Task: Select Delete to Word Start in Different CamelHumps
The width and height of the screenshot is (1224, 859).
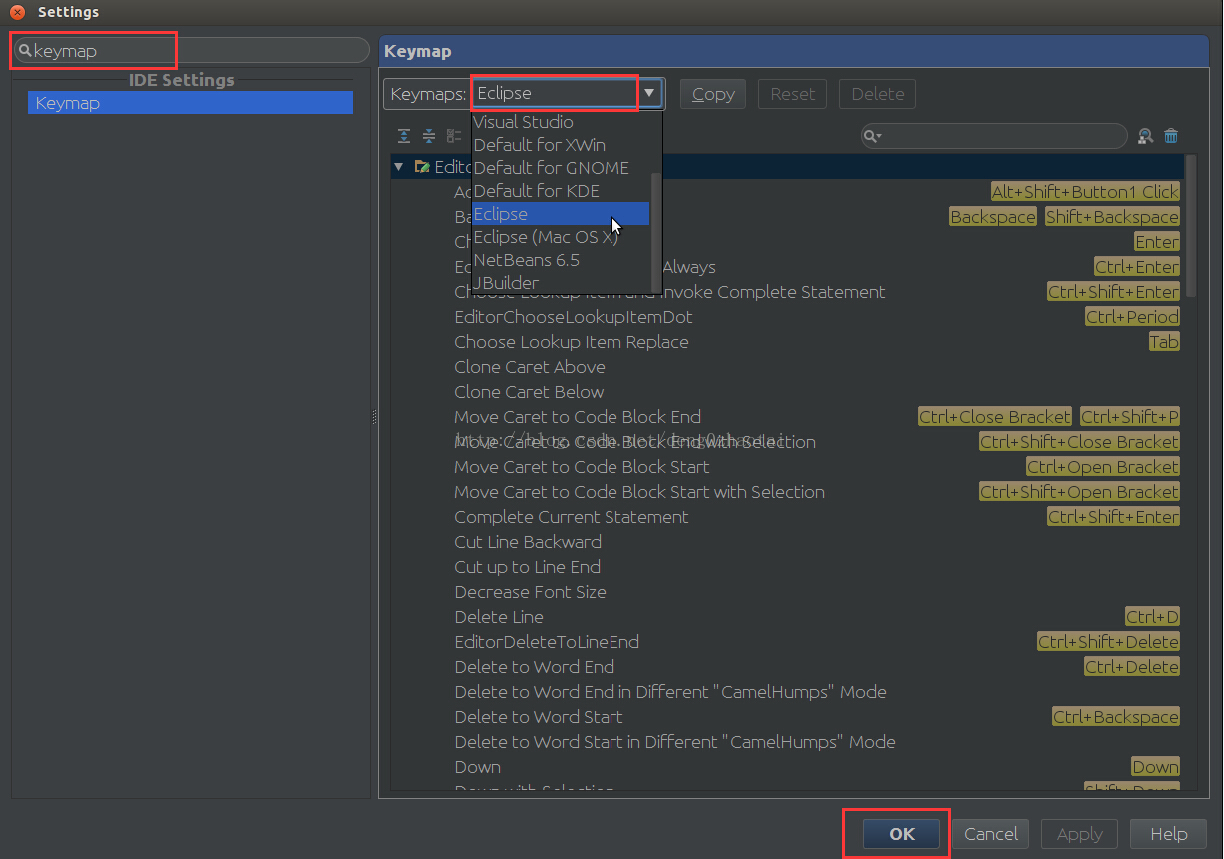Action: pyautogui.click(x=675, y=742)
